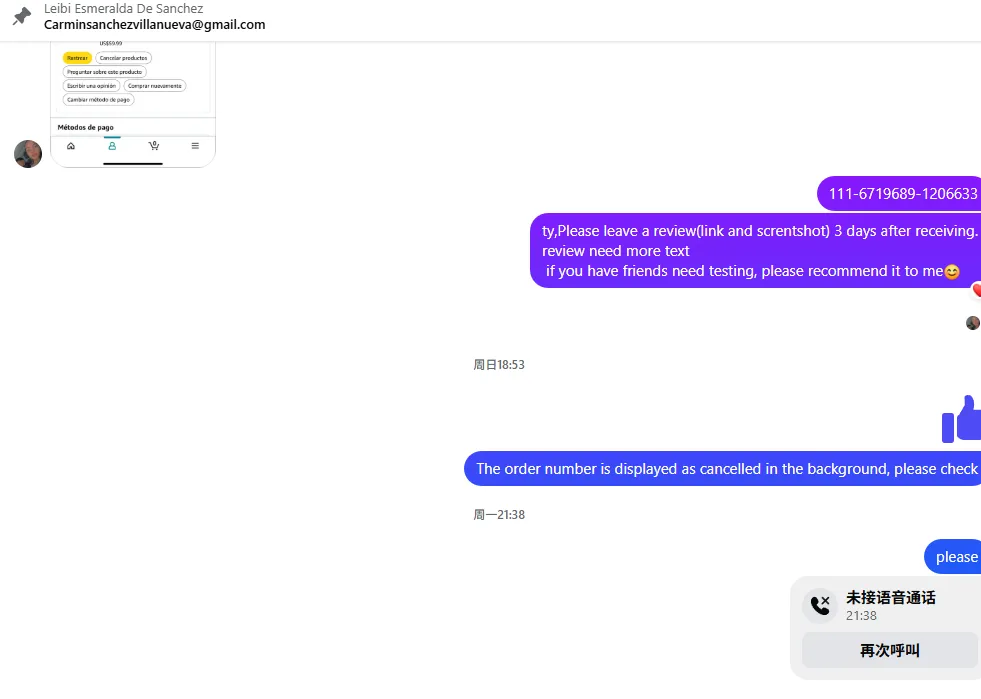Click the 'order number is displayed as cancelled' message
Screen dimensions: 981x699
coord(723,469)
